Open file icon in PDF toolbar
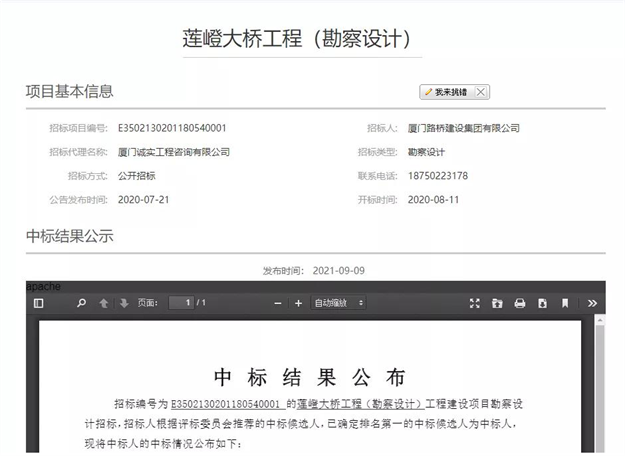This screenshot has height=456, width=625. [x=497, y=303]
